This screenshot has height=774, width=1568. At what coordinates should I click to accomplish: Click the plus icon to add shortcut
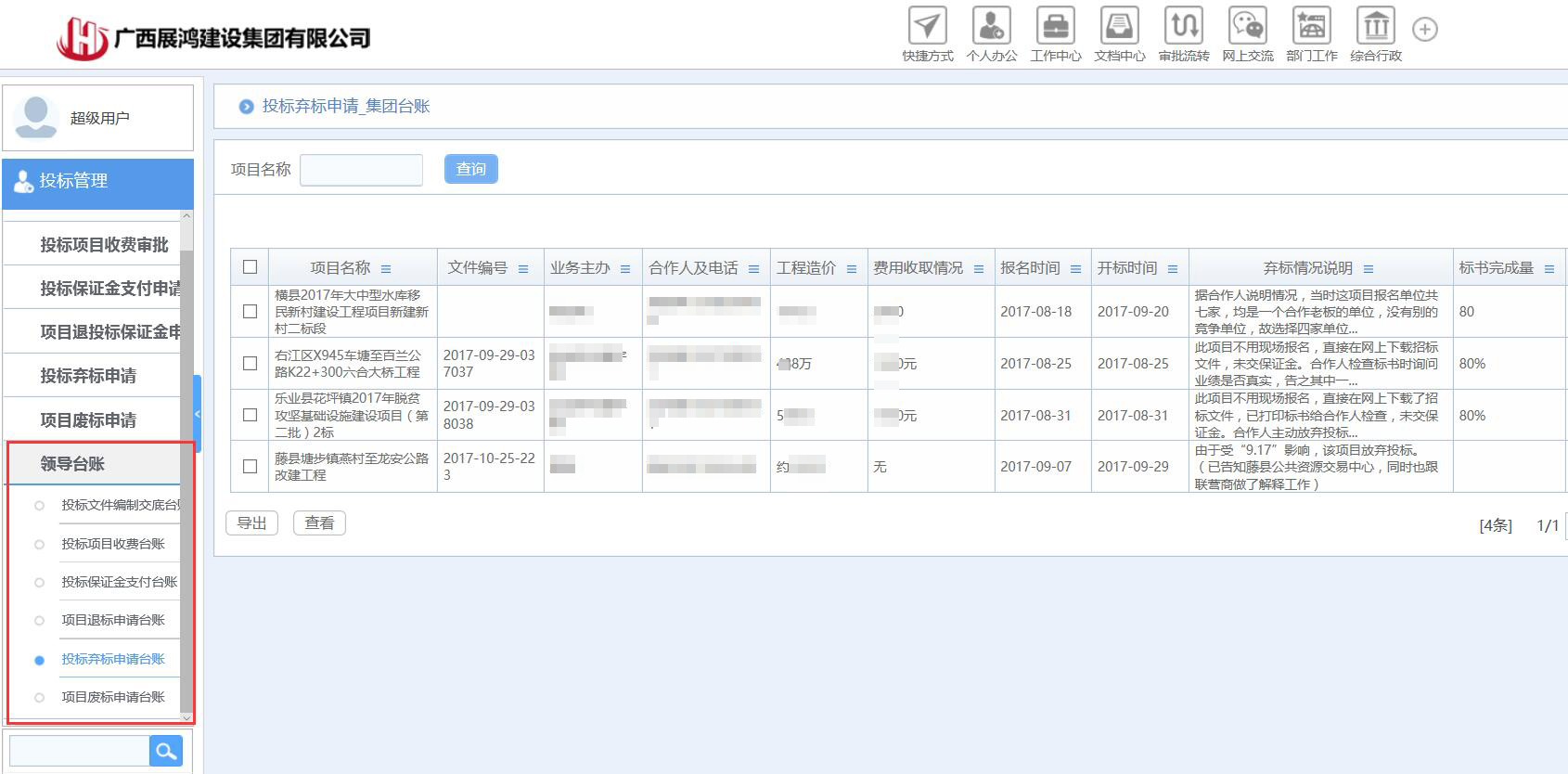pos(1425,30)
